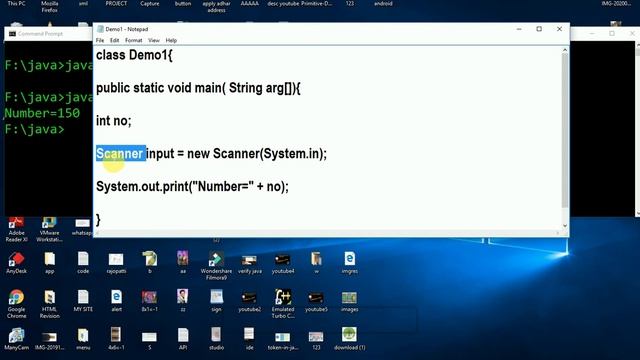The image size is (640, 360).
Task: Open the 'ide' desktop icon
Action: tap(249, 339)
